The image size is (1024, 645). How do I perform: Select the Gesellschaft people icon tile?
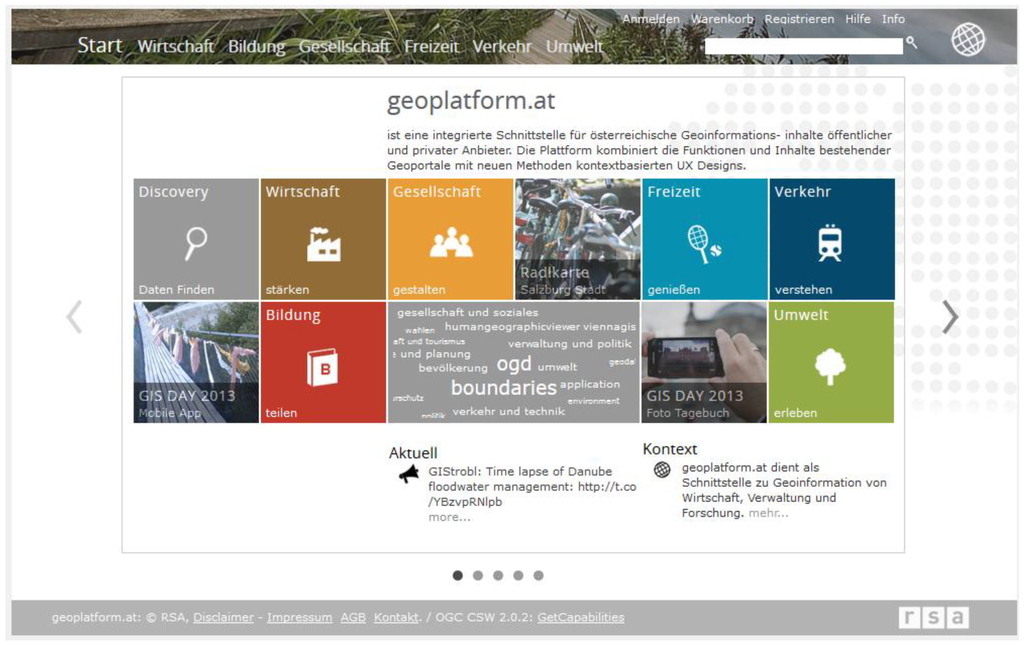click(450, 240)
